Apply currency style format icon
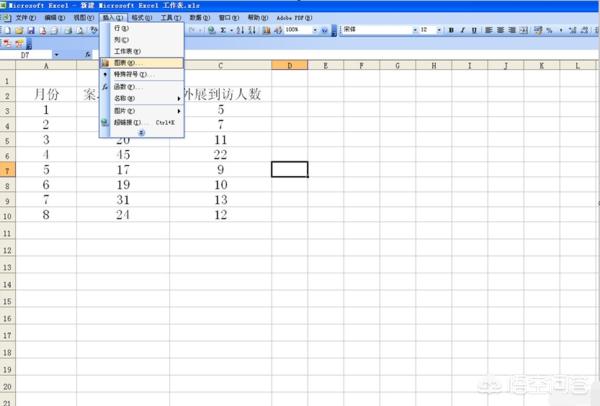 pos(538,30)
